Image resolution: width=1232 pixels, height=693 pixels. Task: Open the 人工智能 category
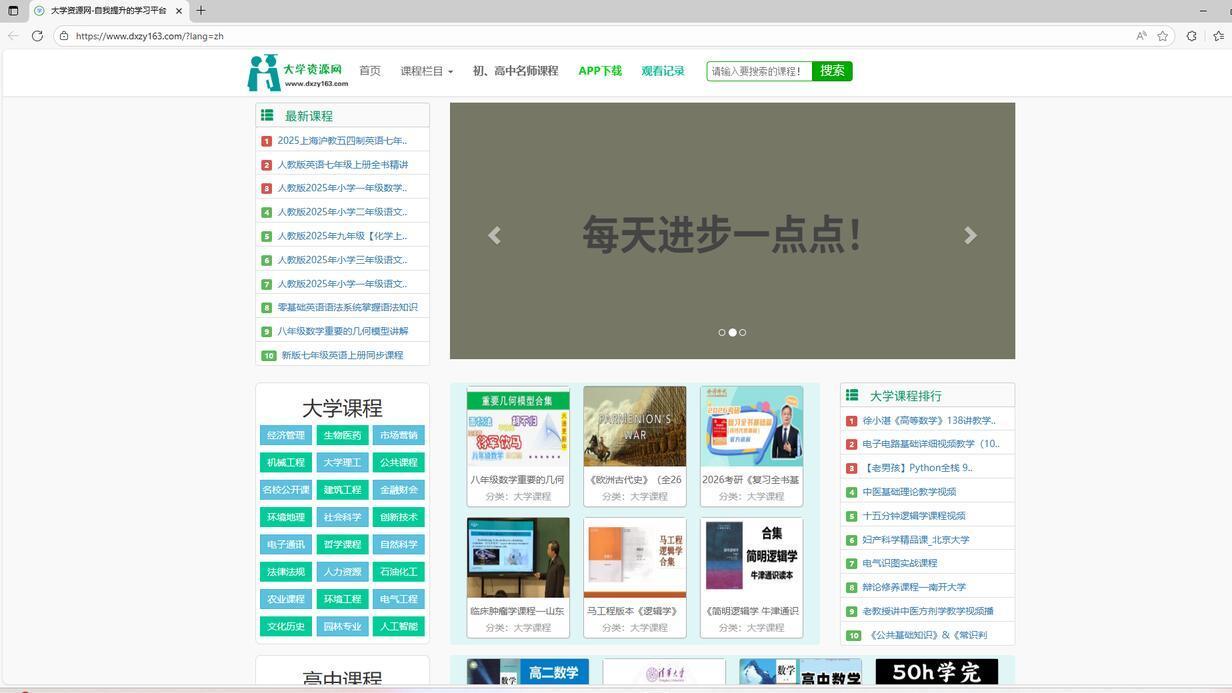(x=398, y=626)
